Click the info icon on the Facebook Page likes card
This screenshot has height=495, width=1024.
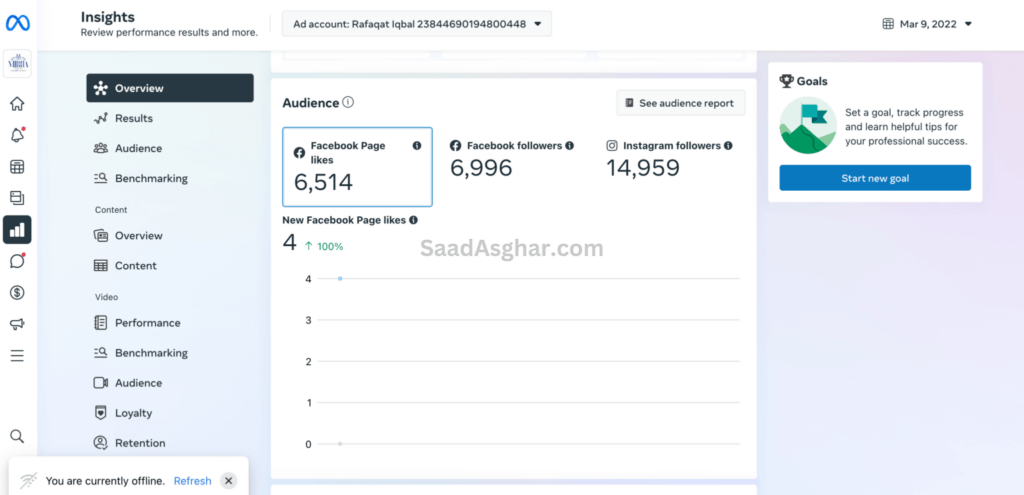click(417, 146)
